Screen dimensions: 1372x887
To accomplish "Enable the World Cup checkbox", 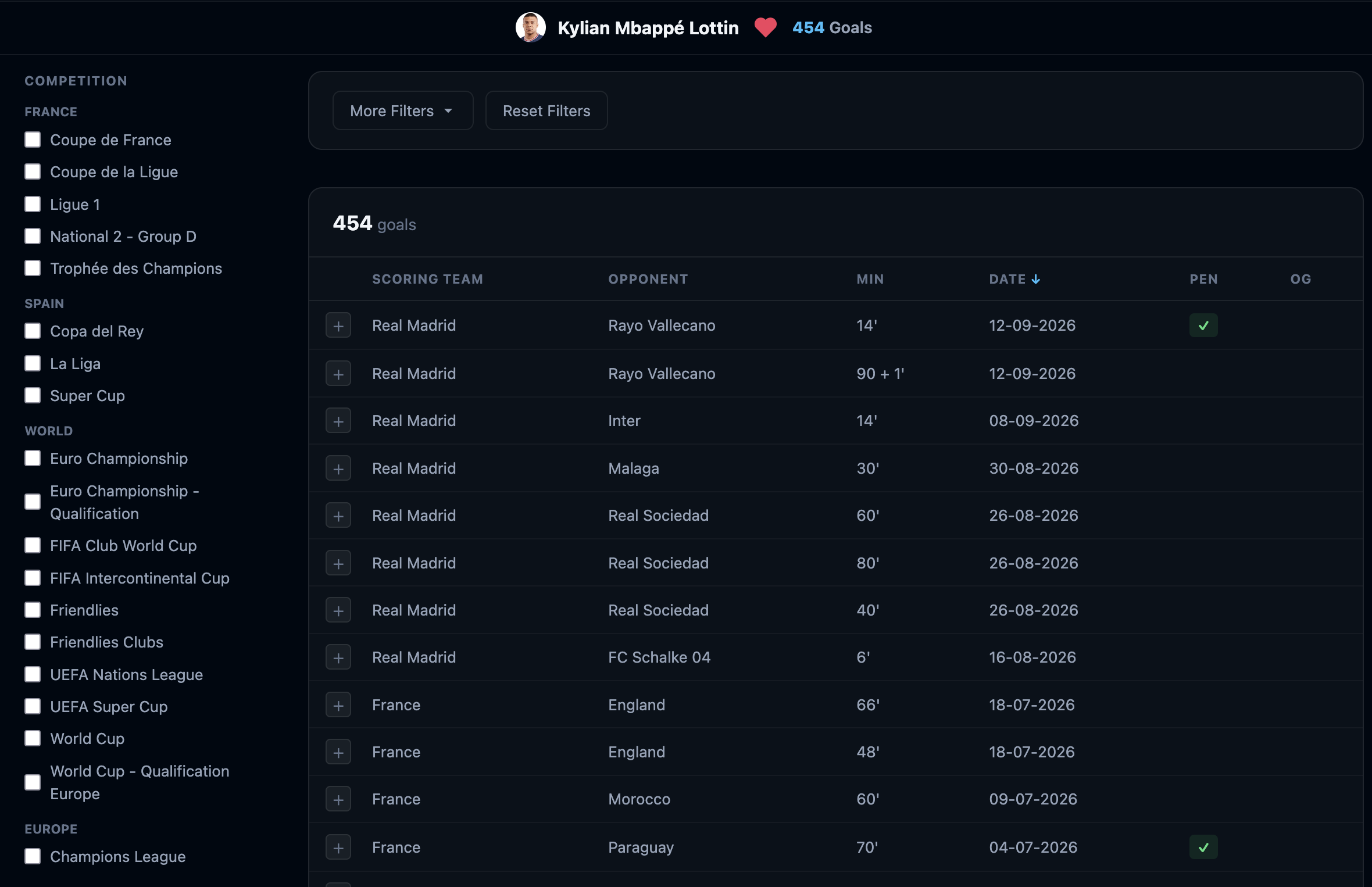I will click(33, 738).
